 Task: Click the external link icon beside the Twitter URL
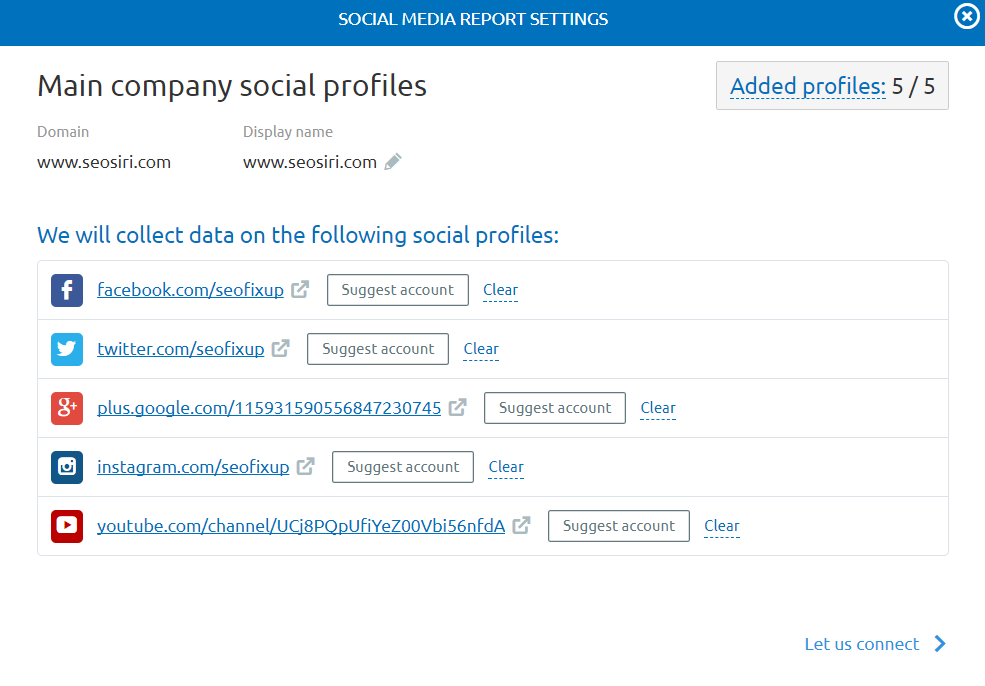pos(279,347)
